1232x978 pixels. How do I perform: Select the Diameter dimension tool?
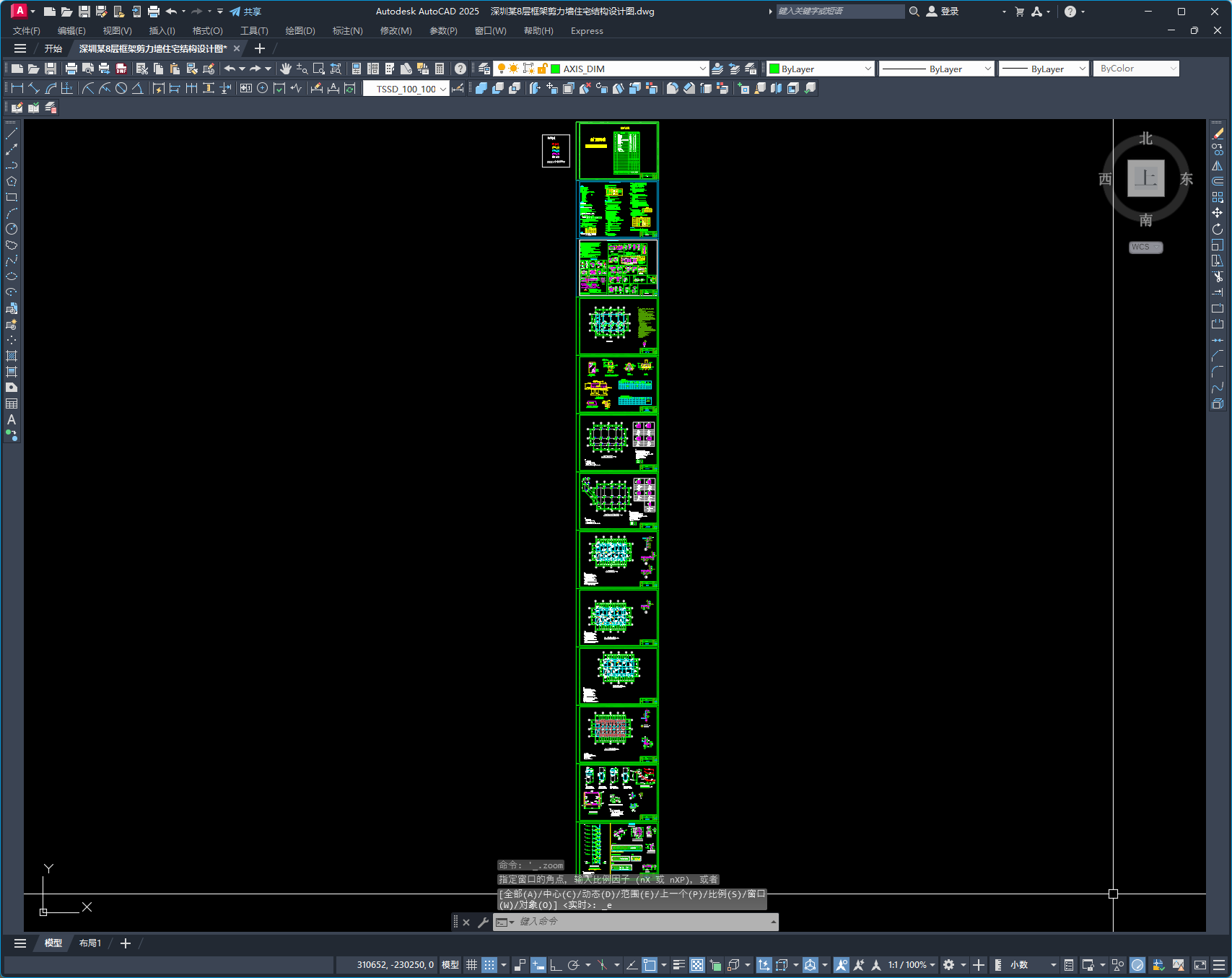coord(121,88)
